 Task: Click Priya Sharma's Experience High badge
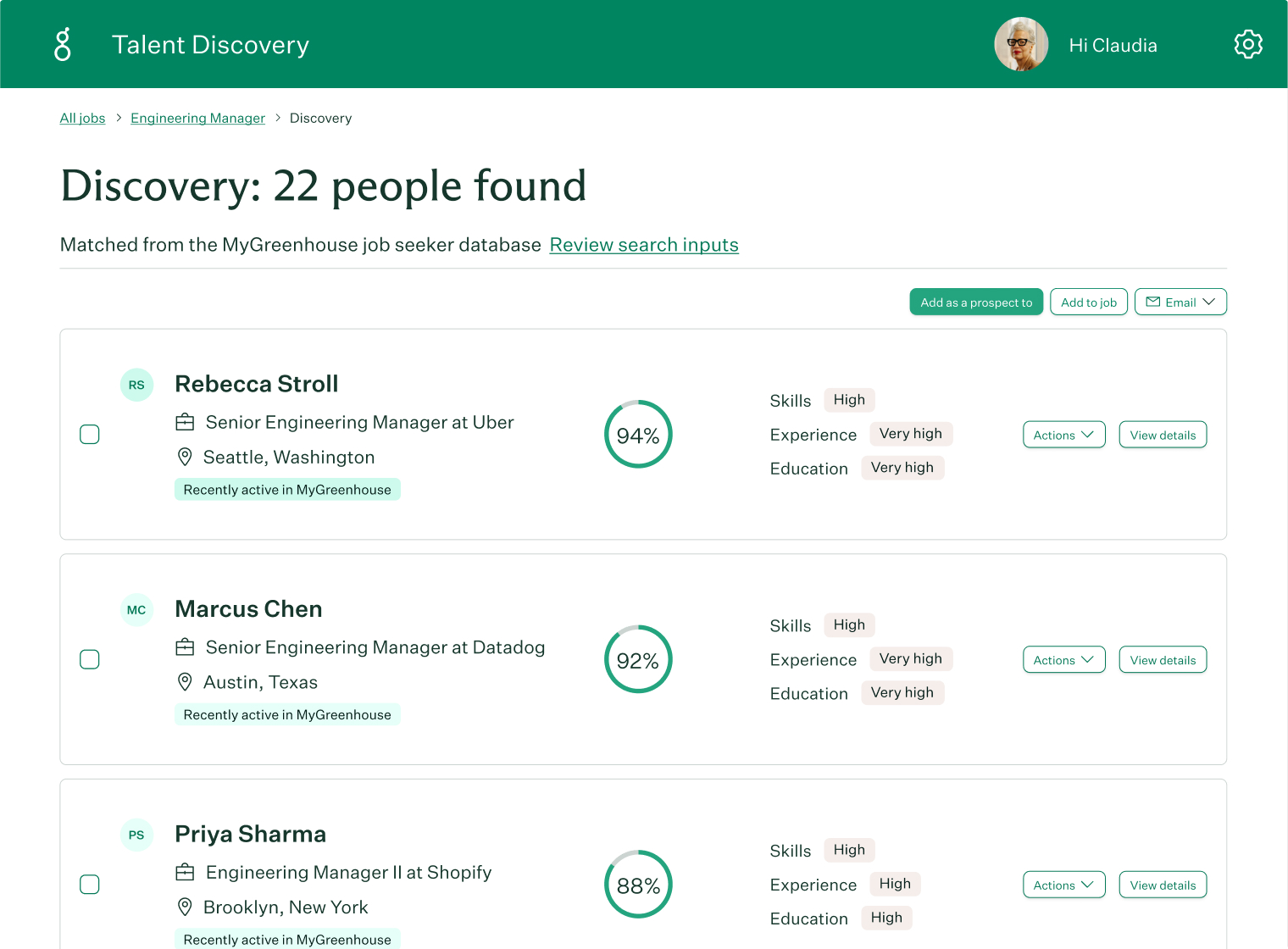(x=895, y=884)
